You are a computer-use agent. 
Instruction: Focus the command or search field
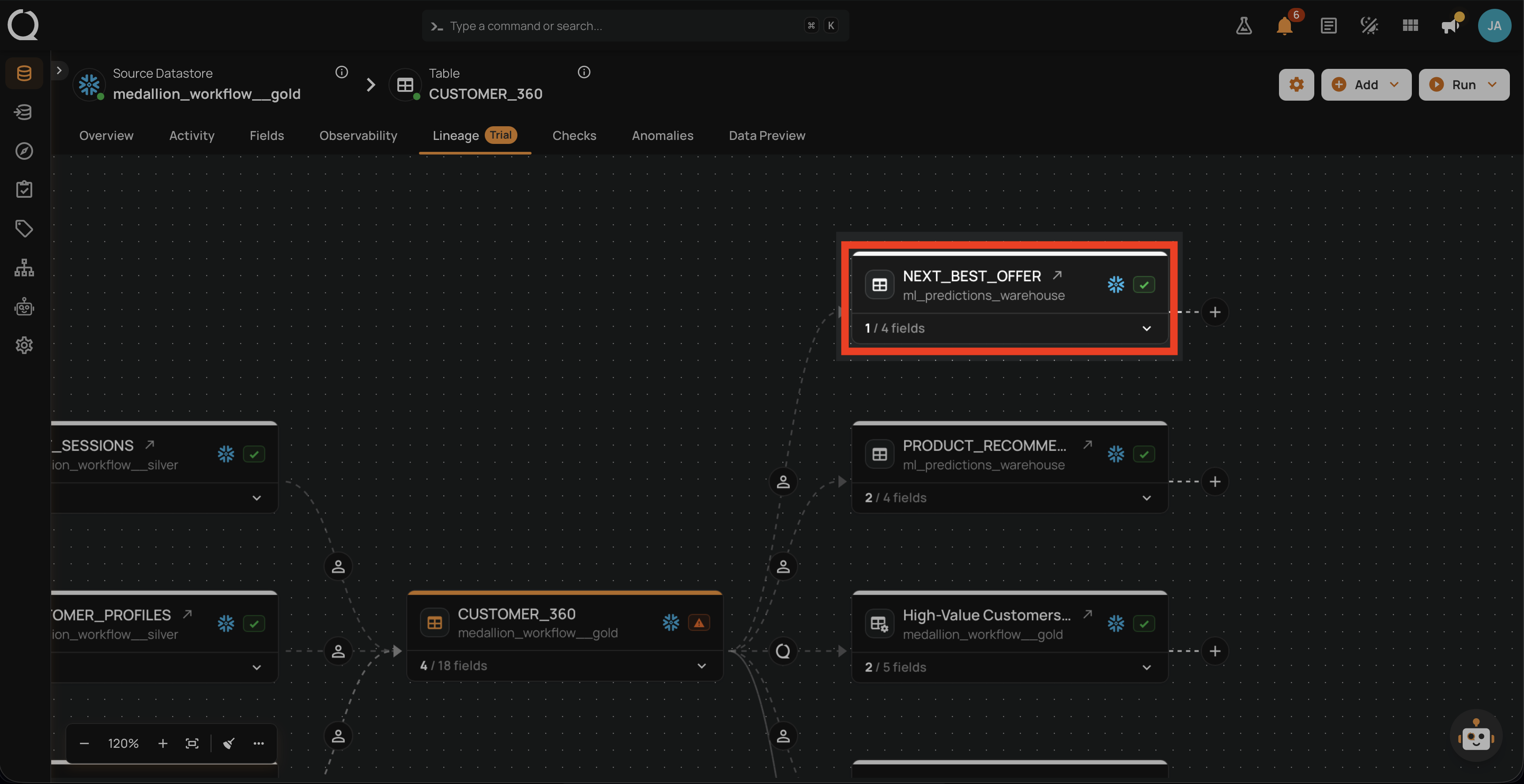pyautogui.click(x=635, y=26)
